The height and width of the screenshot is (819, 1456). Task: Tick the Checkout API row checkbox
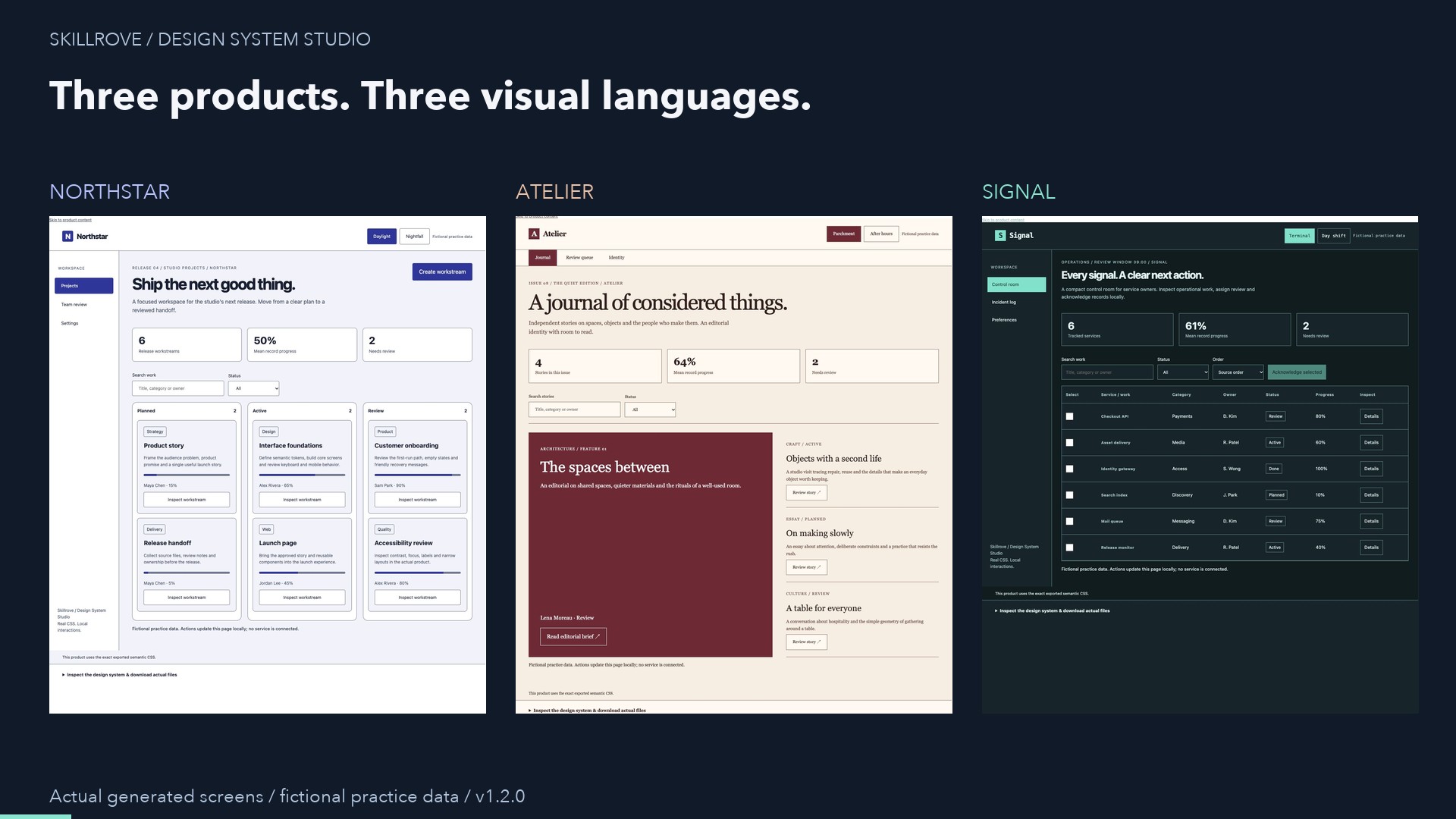click(1069, 416)
